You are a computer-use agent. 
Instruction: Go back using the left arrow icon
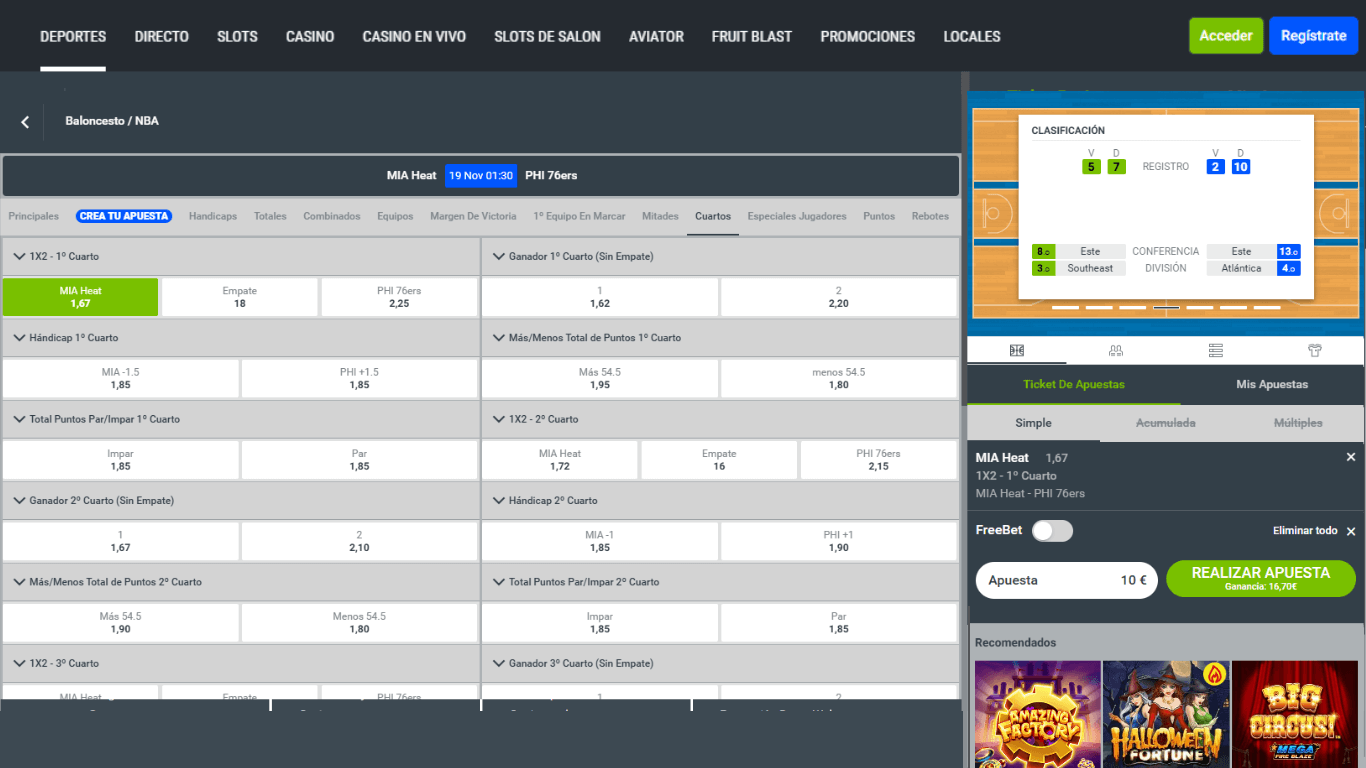click(x=25, y=122)
